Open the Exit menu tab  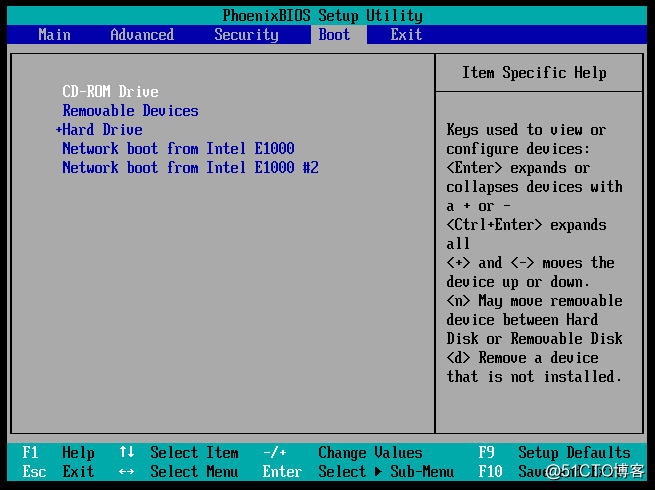[406, 34]
